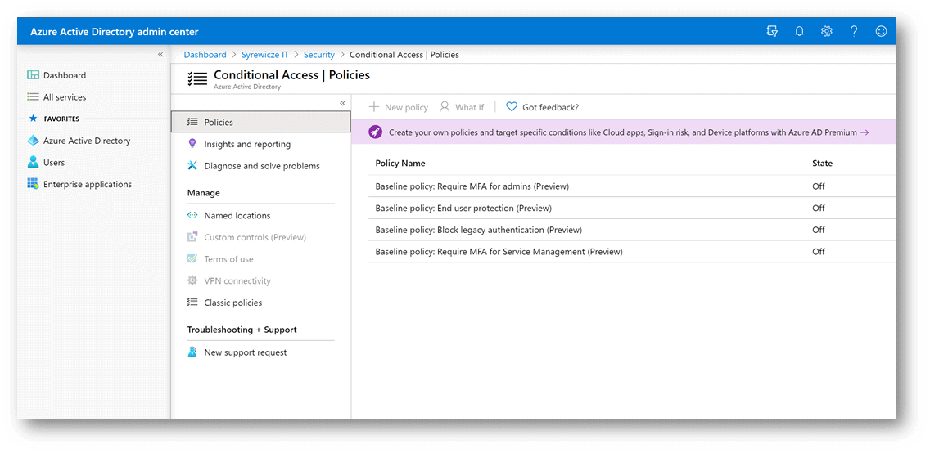The image size is (930, 453).
Task: Click the Policies list icon
Action: (x=192, y=122)
